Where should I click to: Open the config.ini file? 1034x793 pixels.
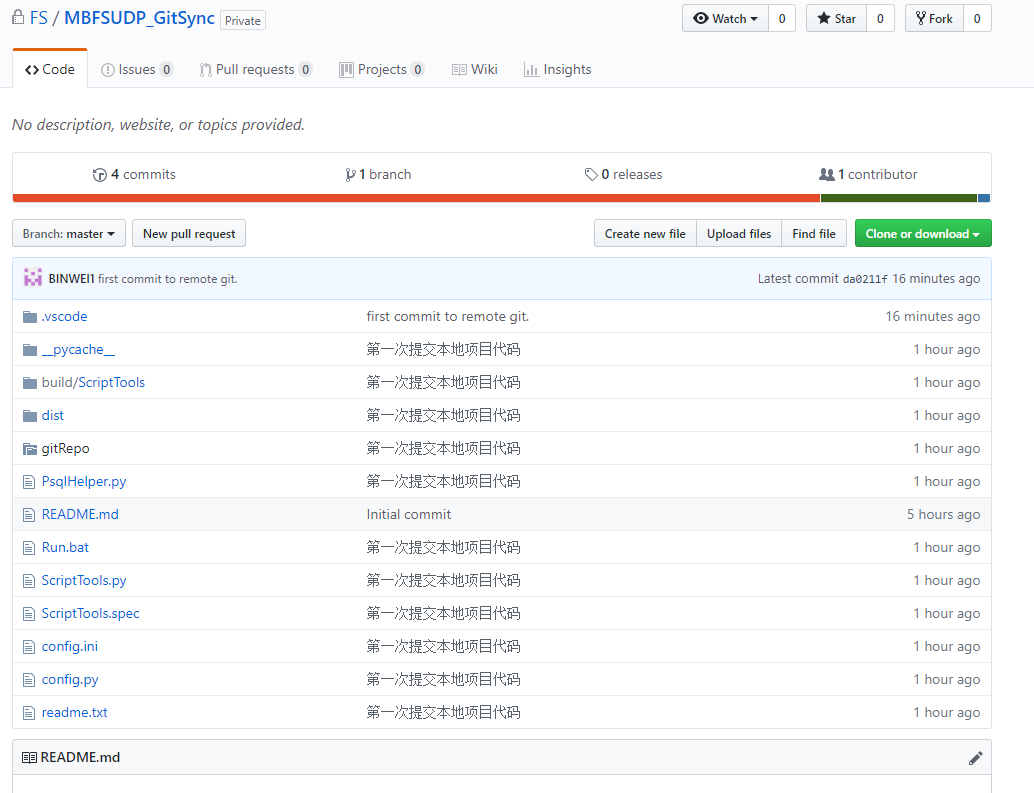click(69, 646)
